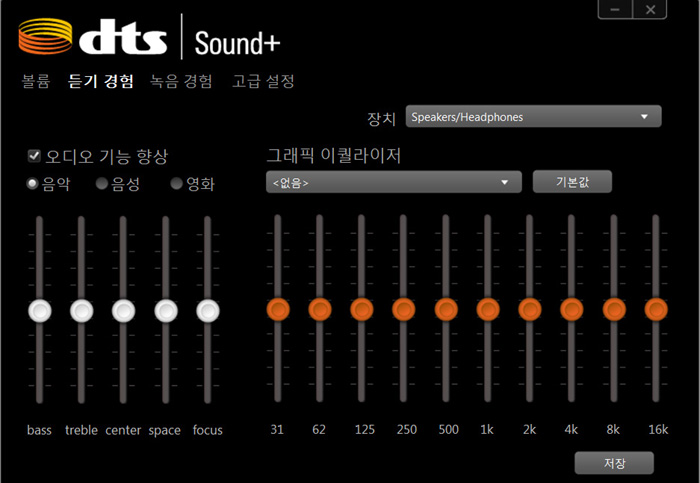Click the 31 frequency label

[277, 429]
